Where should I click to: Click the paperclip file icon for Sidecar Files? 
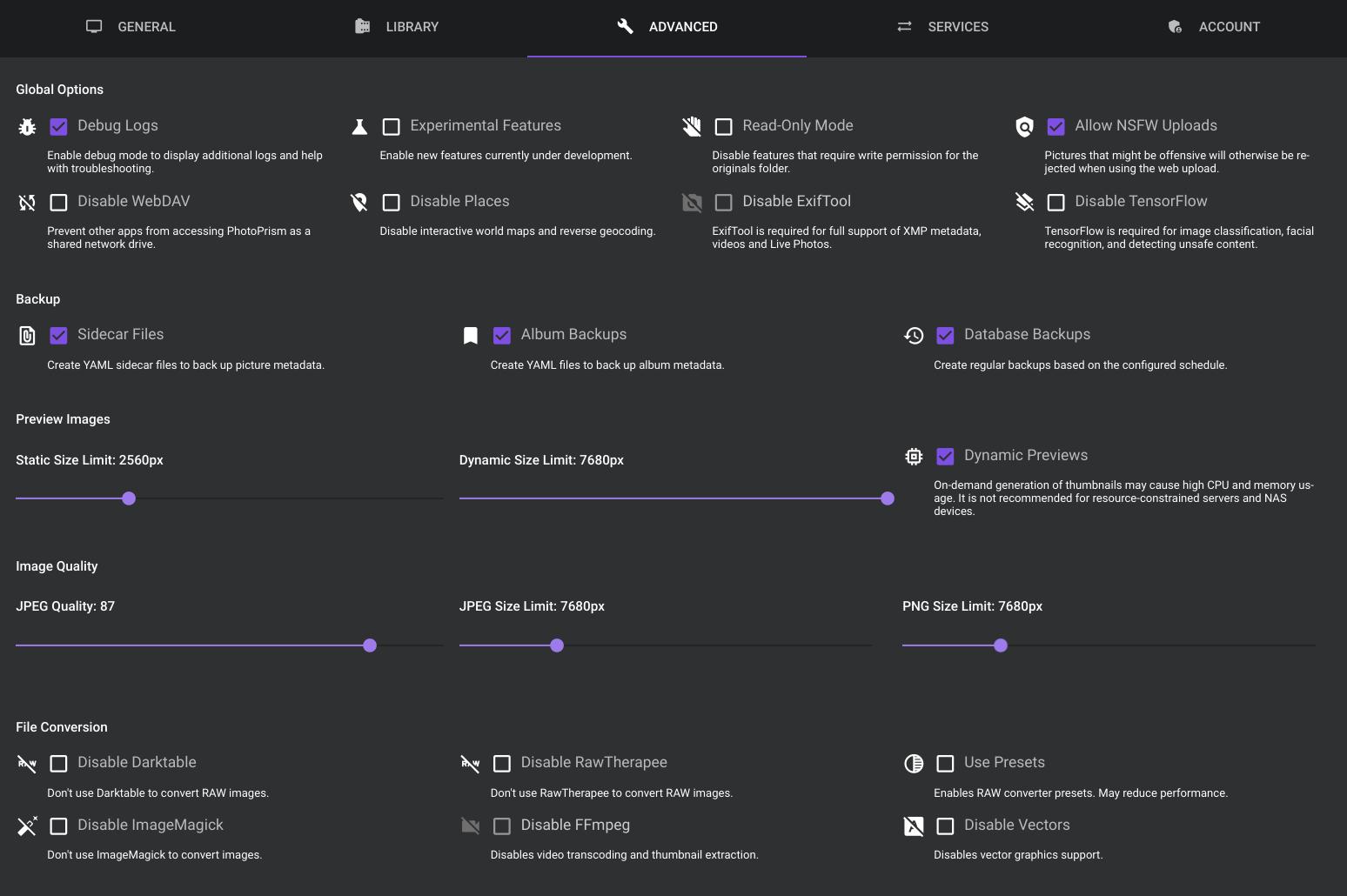tap(27, 336)
